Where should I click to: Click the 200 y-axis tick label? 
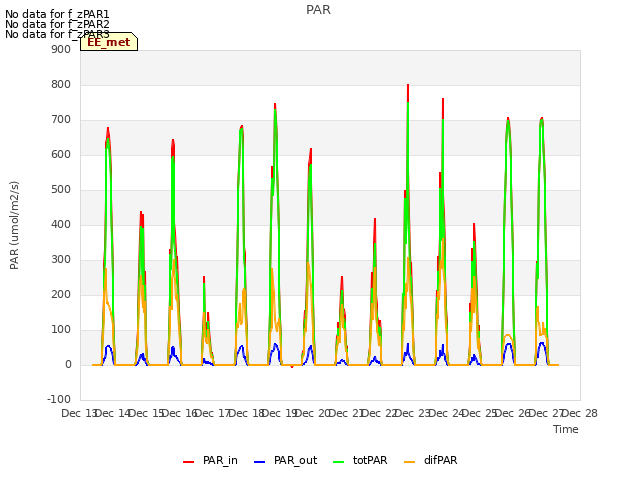(x=61, y=295)
